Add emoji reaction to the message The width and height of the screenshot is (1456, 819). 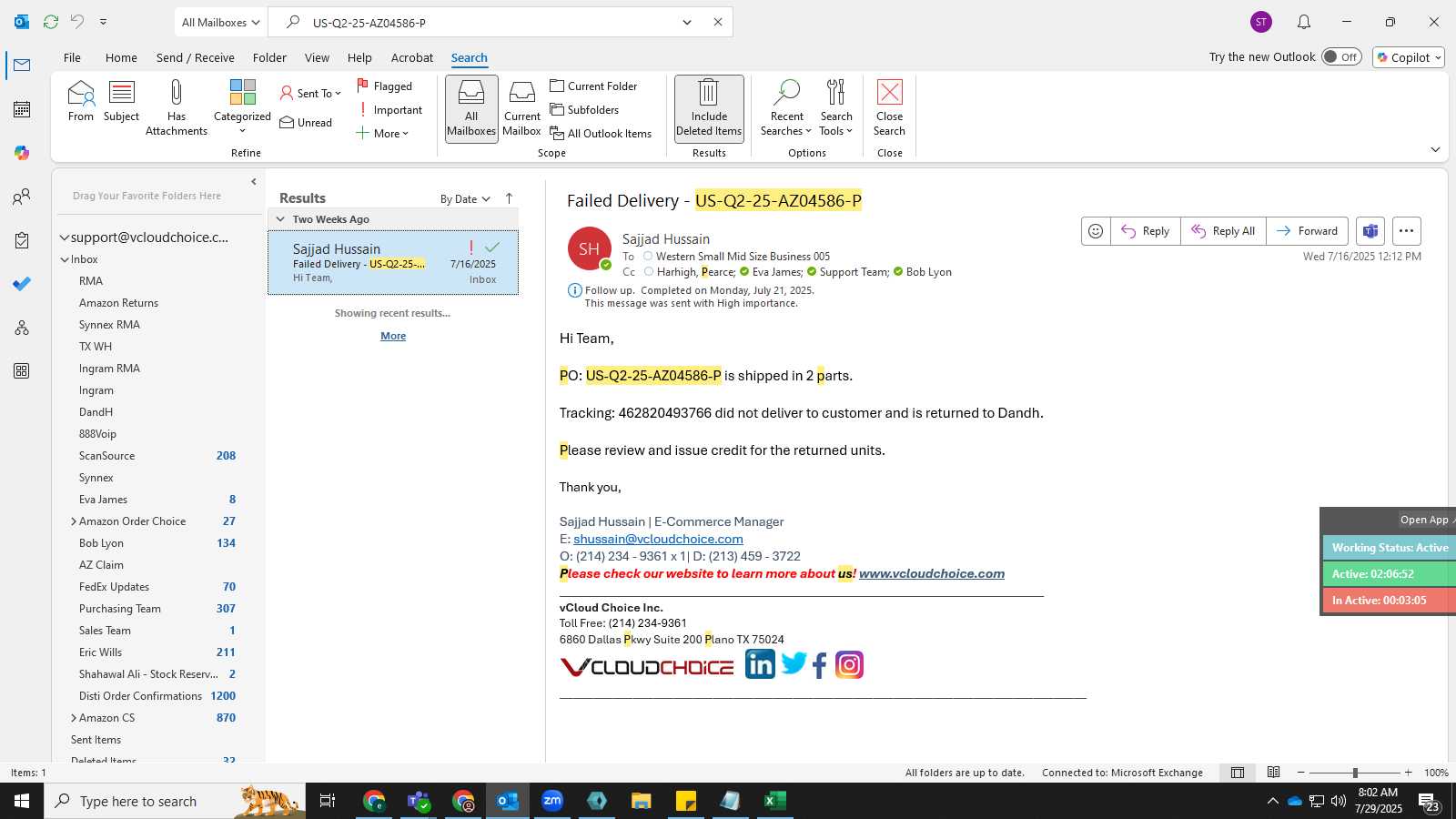click(x=1096, y=231)
